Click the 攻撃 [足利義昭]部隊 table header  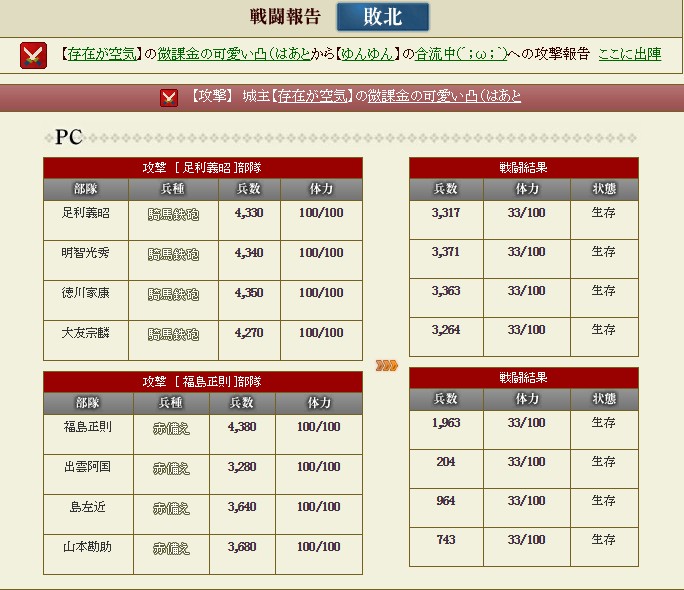click(203, 168)
